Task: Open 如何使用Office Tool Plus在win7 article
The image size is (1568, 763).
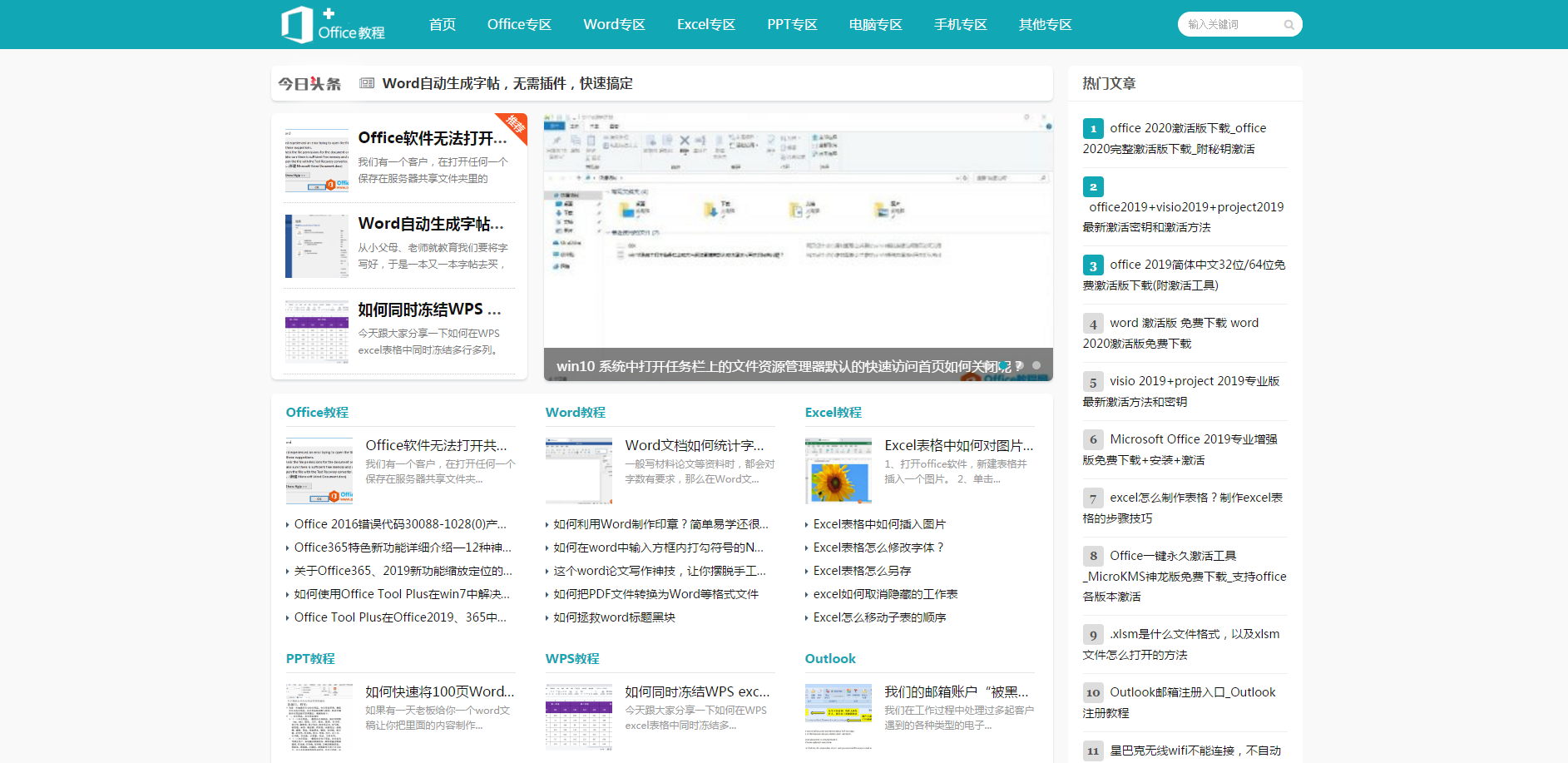Action: pos(402,594)
